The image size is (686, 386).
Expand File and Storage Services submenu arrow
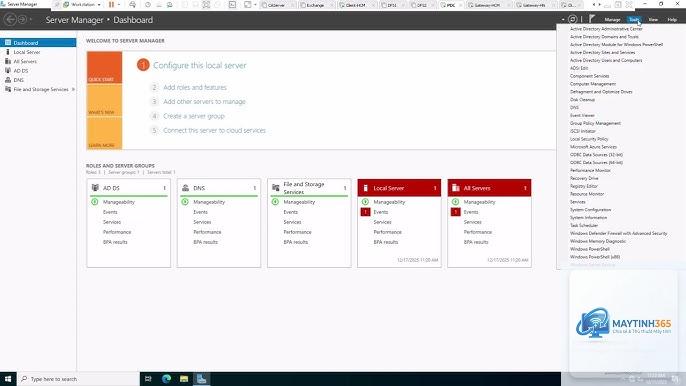coord(73,89)
